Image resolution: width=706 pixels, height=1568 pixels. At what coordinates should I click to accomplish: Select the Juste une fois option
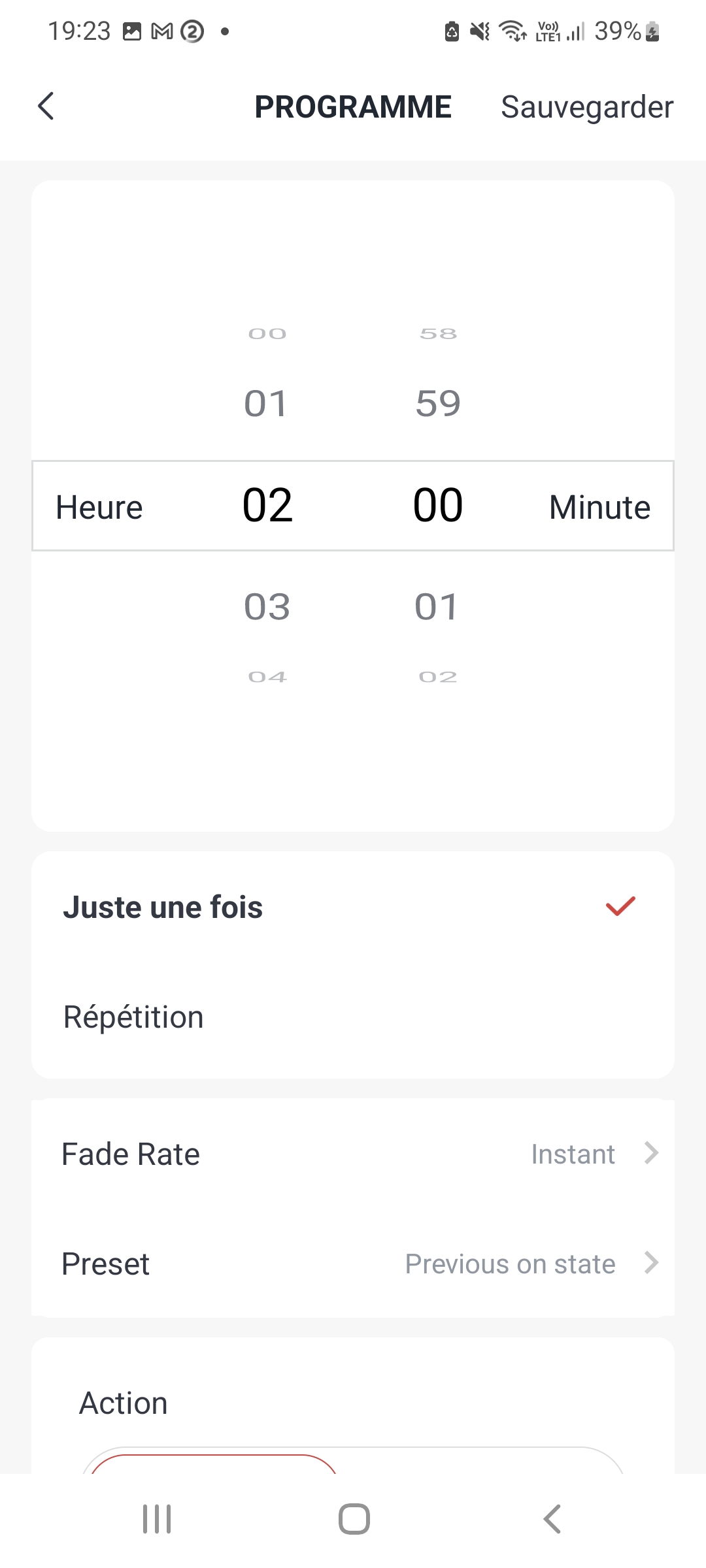coord(163,907)
